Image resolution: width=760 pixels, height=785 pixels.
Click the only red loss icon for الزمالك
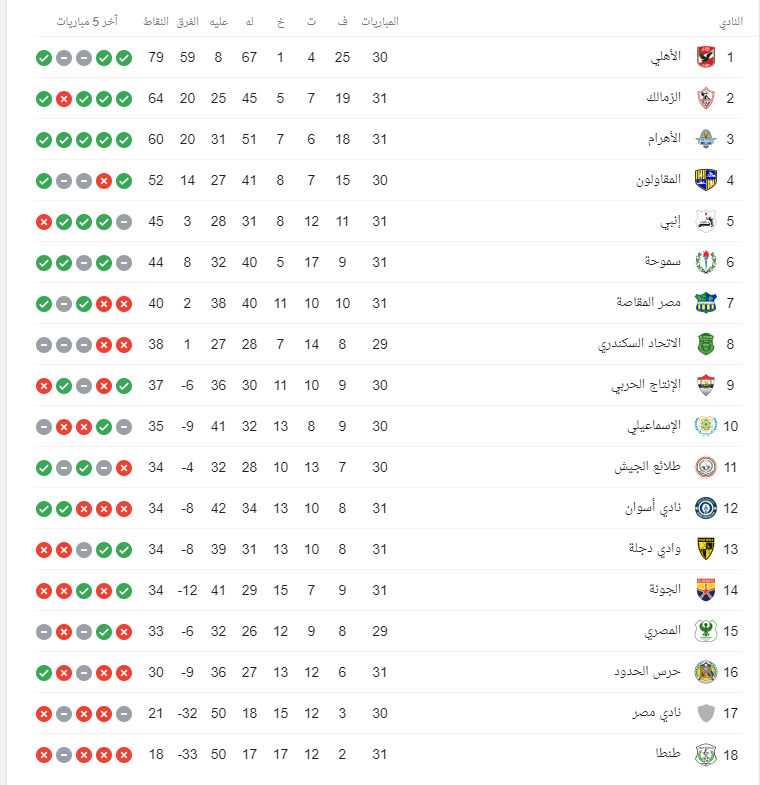tap(63, 99)
